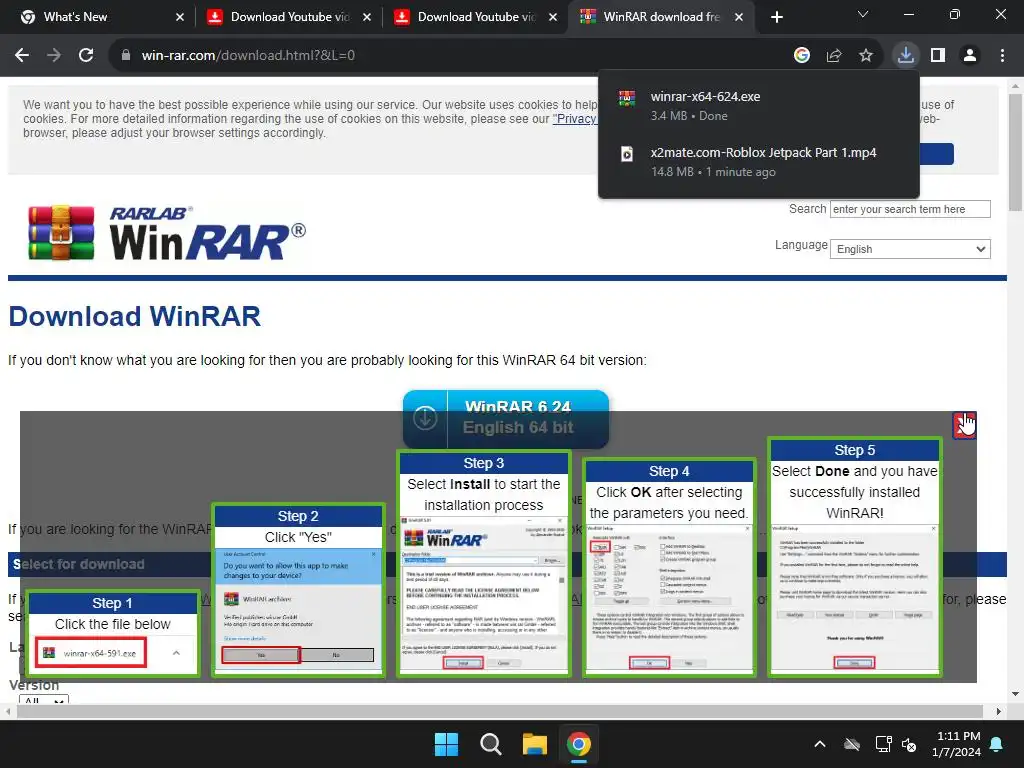Screen dimensions: 1024x768
Task: Close the WinRAR download tab
Action: pos(739,17)
